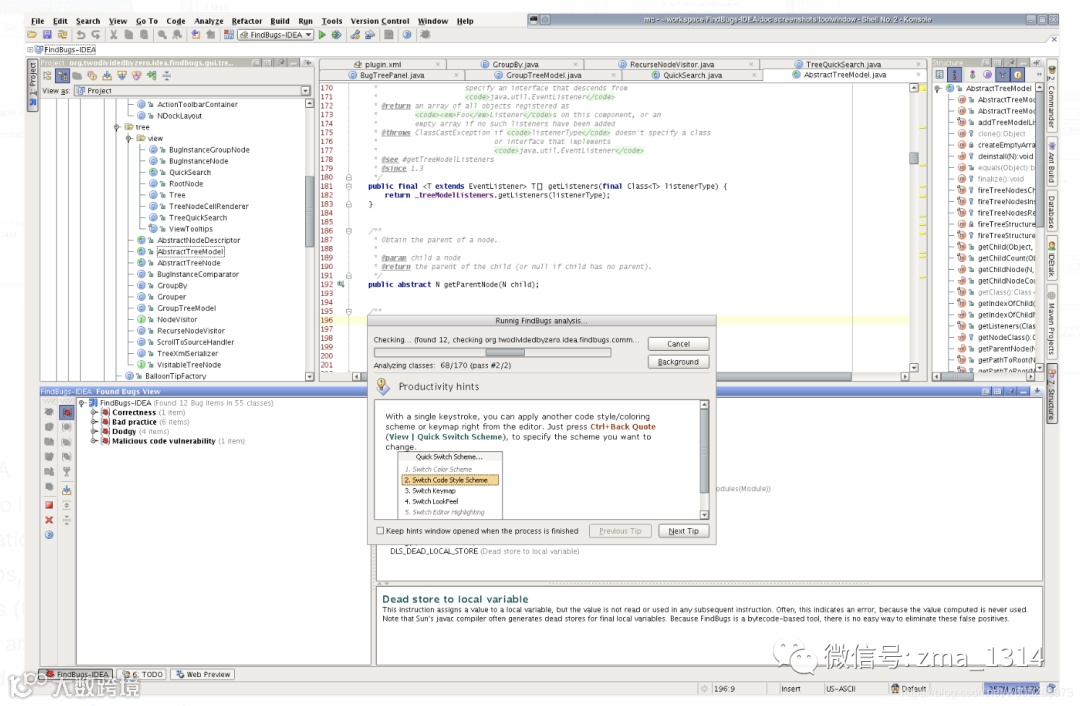The image size is (1080, 706).
Task: Open the Refactor menu
Action: (247, 21)
